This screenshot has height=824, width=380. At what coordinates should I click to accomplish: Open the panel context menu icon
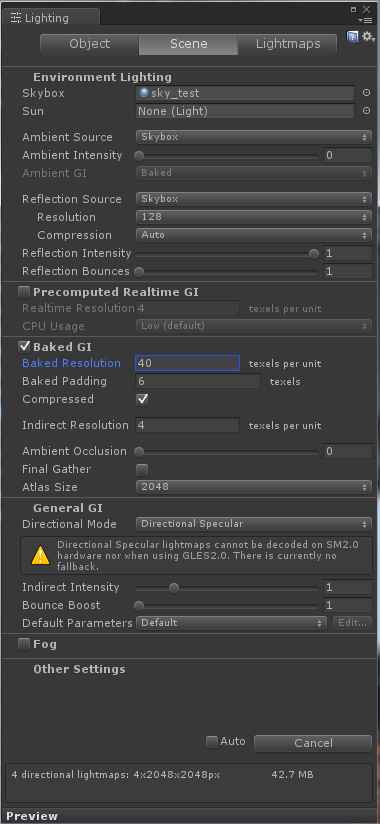tap(365, 20)
